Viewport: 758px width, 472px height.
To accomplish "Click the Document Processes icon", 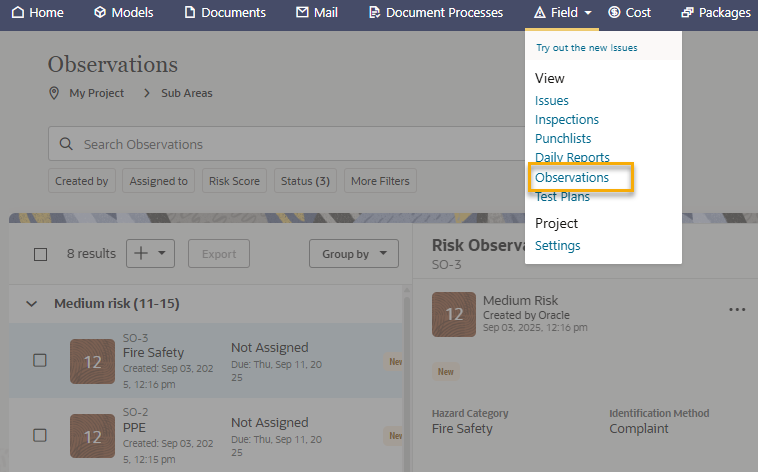I will tap(374, 13).
